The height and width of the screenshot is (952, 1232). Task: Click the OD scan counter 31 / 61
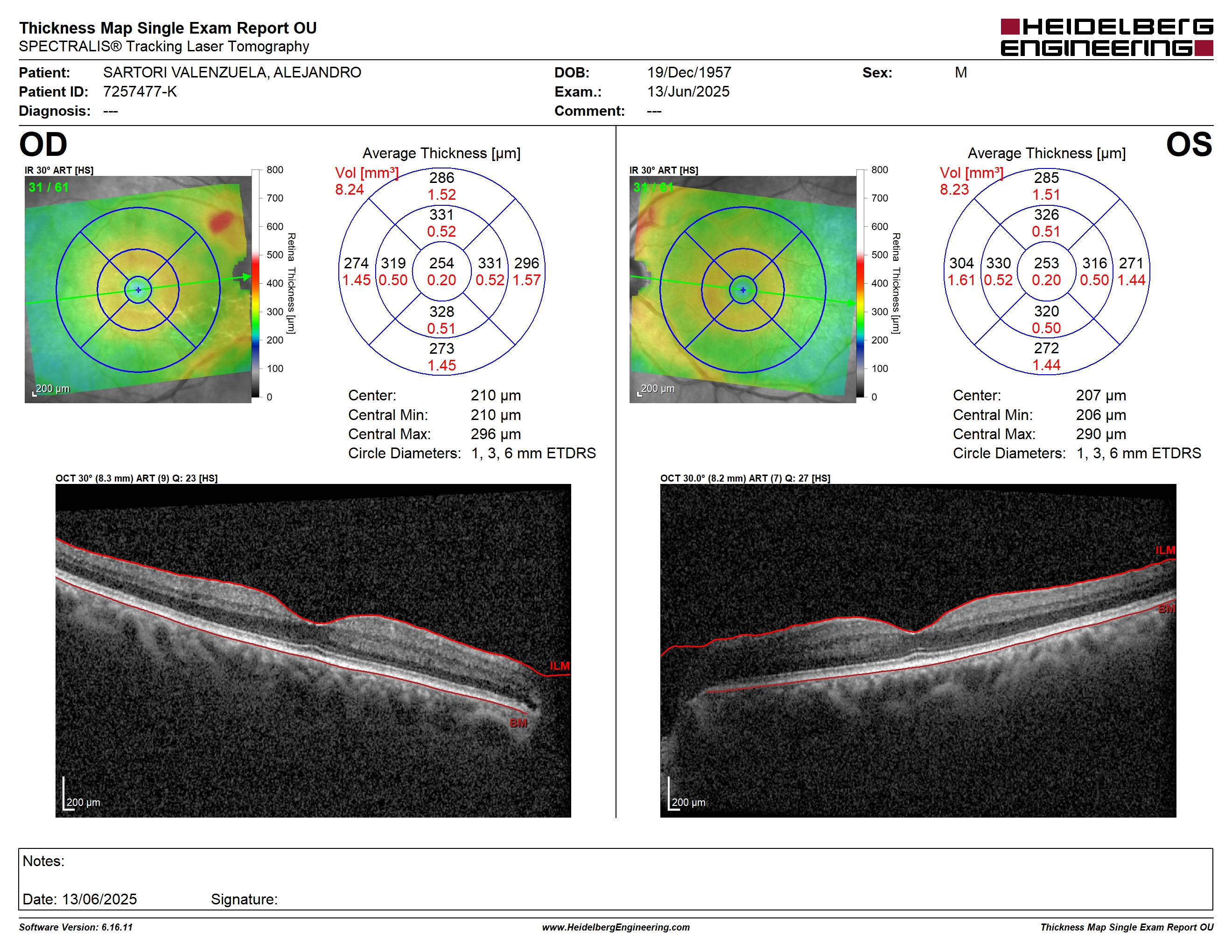click(49, 187)
